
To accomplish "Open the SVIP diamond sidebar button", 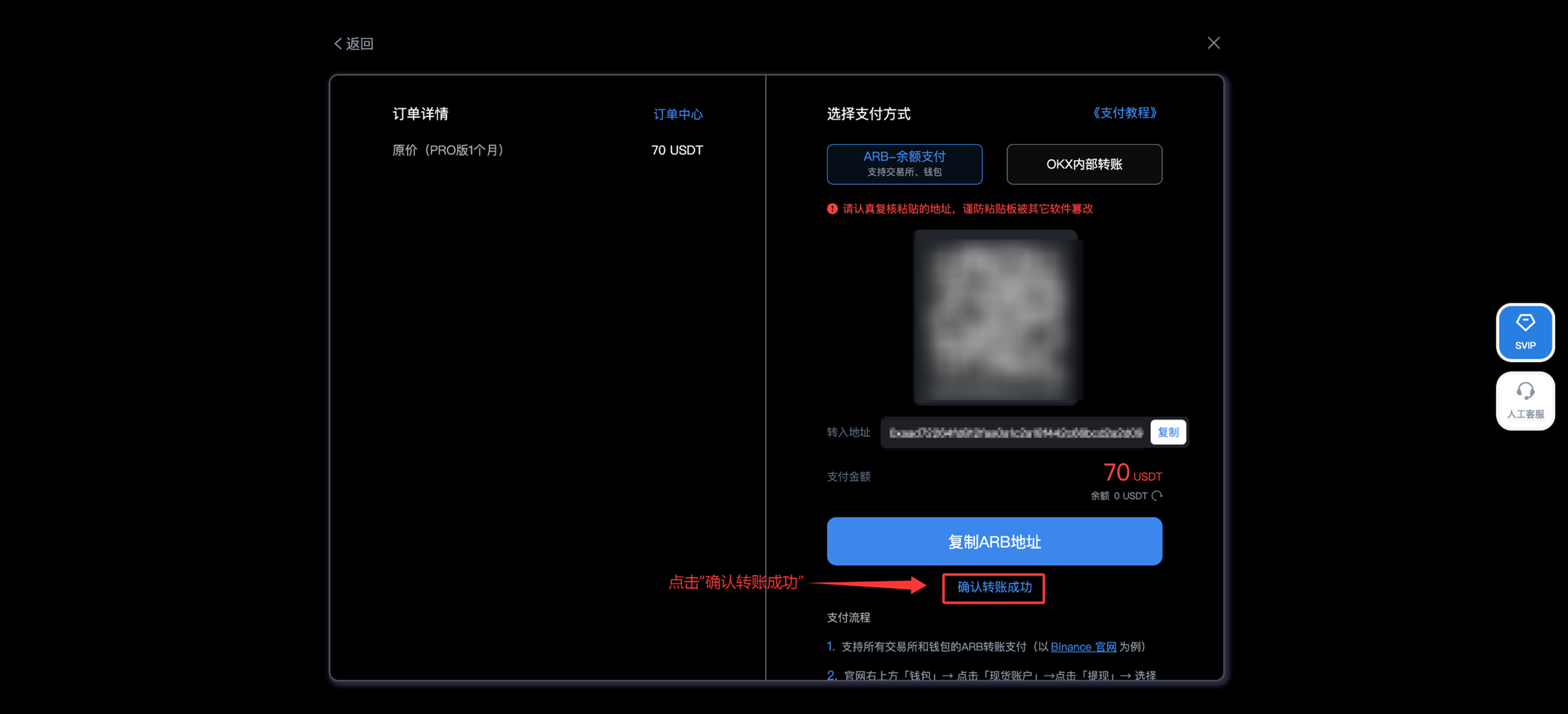I will pos(1525,332).
